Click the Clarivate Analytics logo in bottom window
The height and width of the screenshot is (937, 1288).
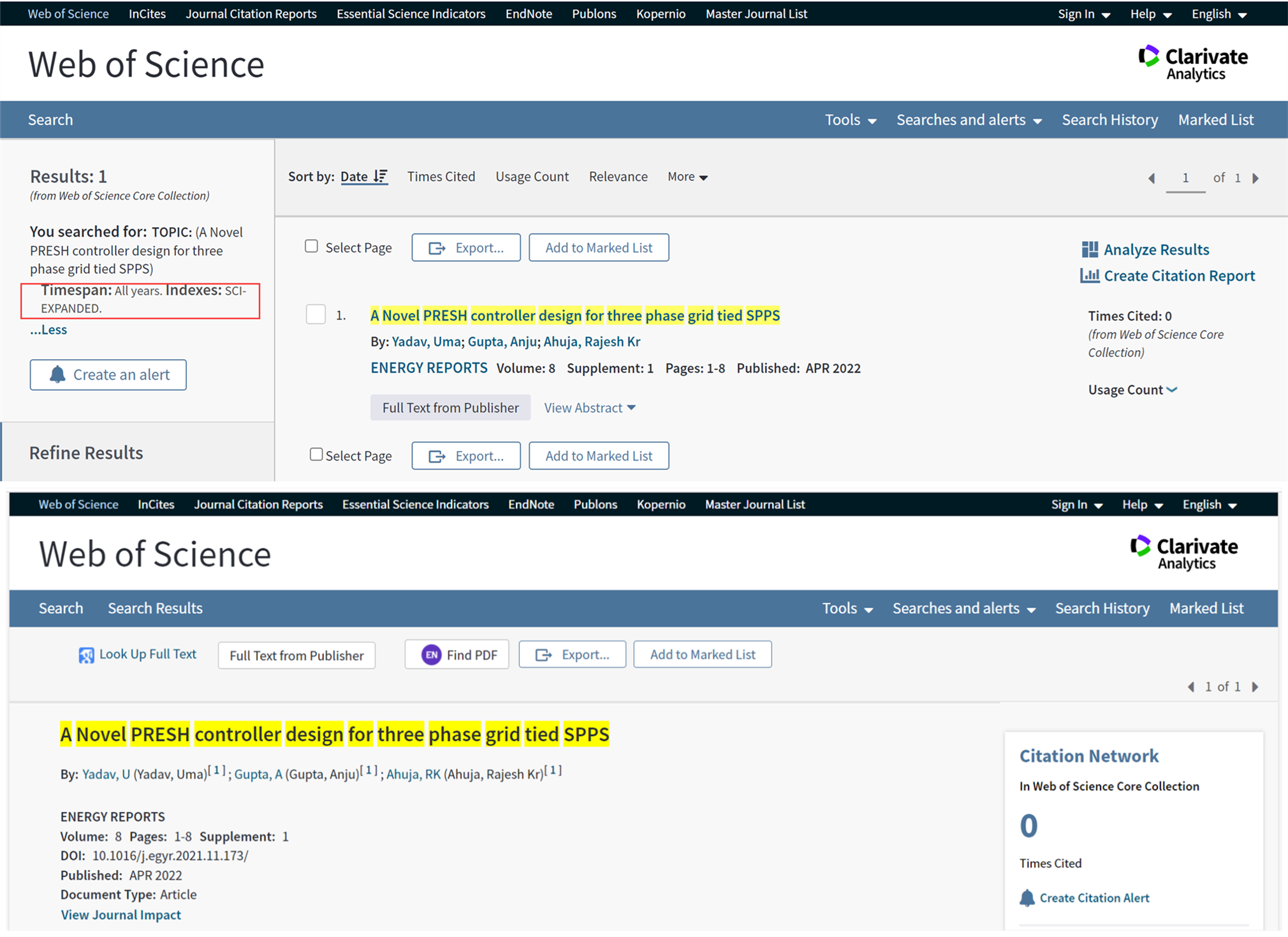1184,553
